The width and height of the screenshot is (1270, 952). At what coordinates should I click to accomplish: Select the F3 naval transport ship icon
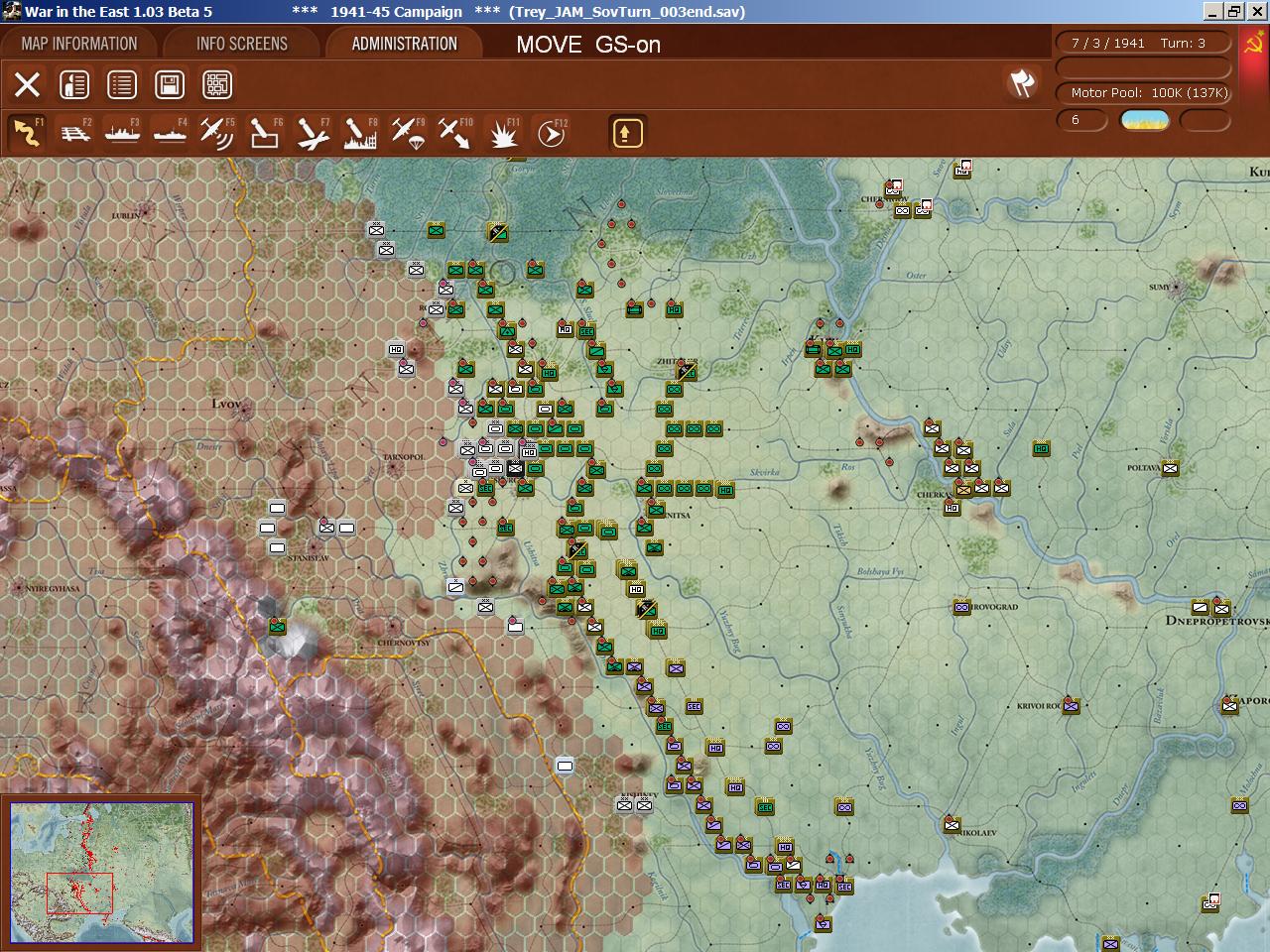123,133
